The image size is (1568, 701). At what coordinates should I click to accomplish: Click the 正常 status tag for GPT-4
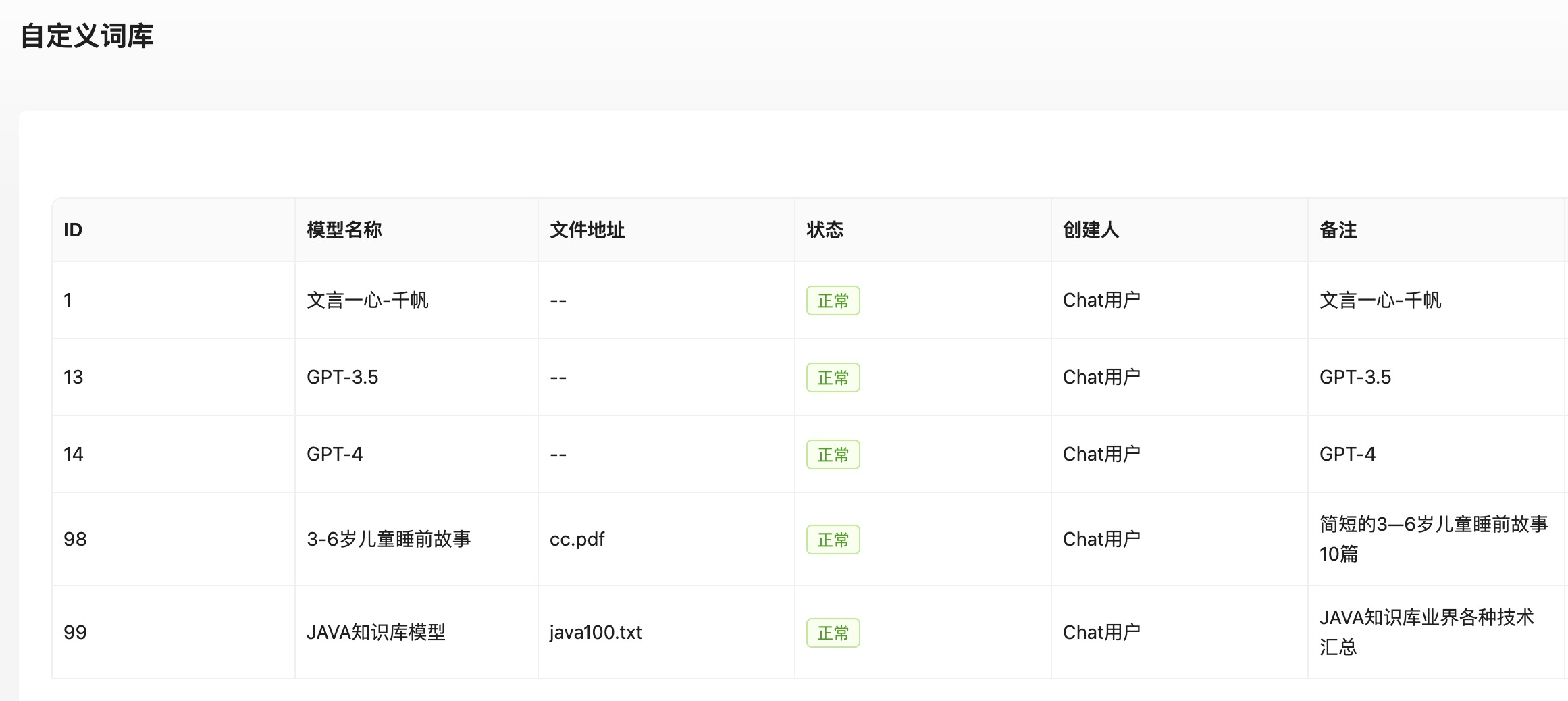833,455
